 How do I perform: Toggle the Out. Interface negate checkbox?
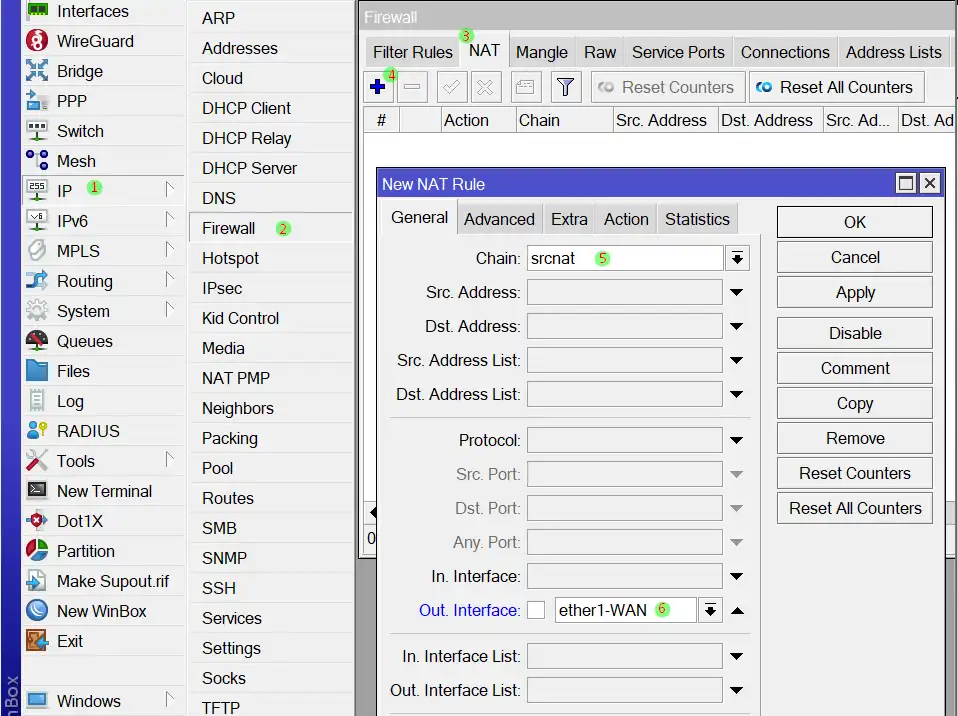pos(536,610)
